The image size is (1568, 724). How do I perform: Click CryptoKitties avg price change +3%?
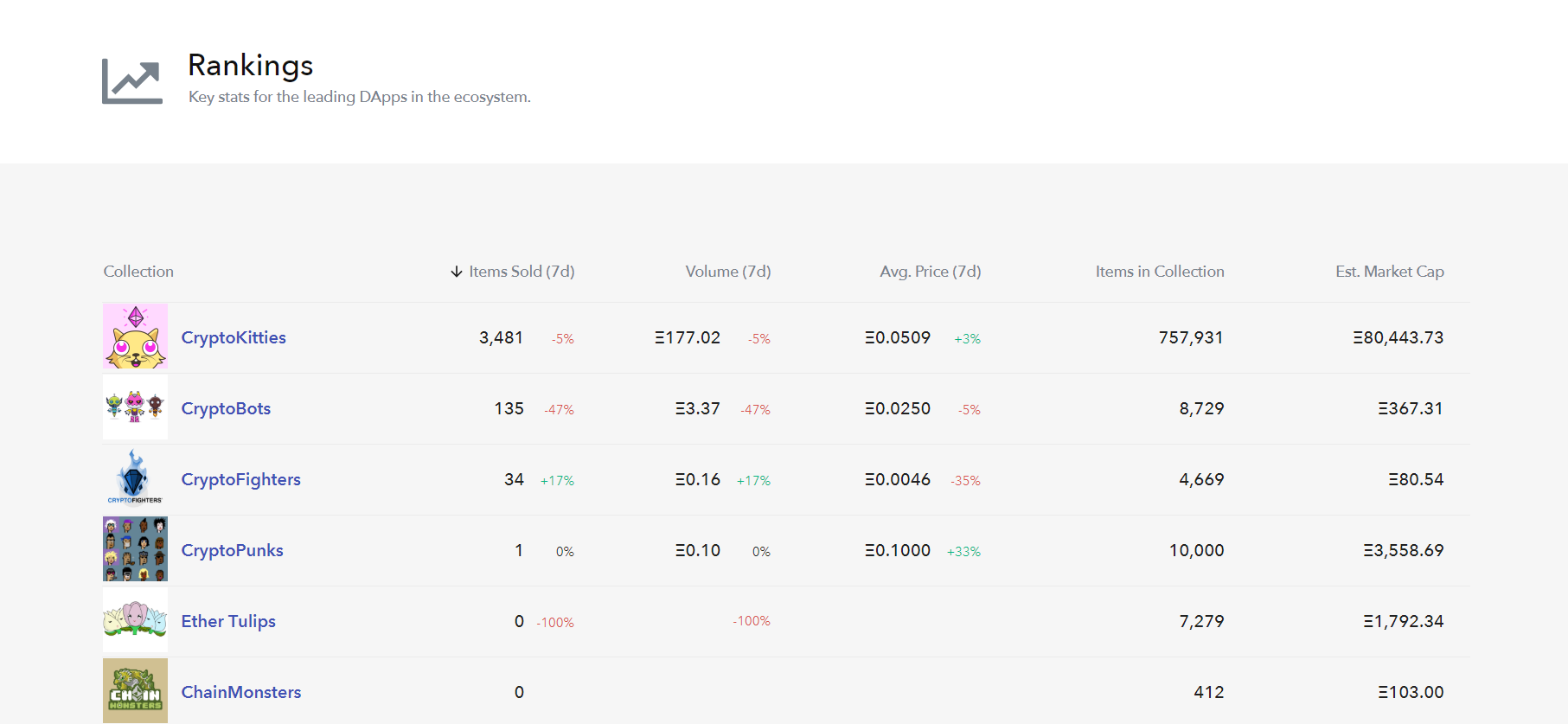pos(968,339)
